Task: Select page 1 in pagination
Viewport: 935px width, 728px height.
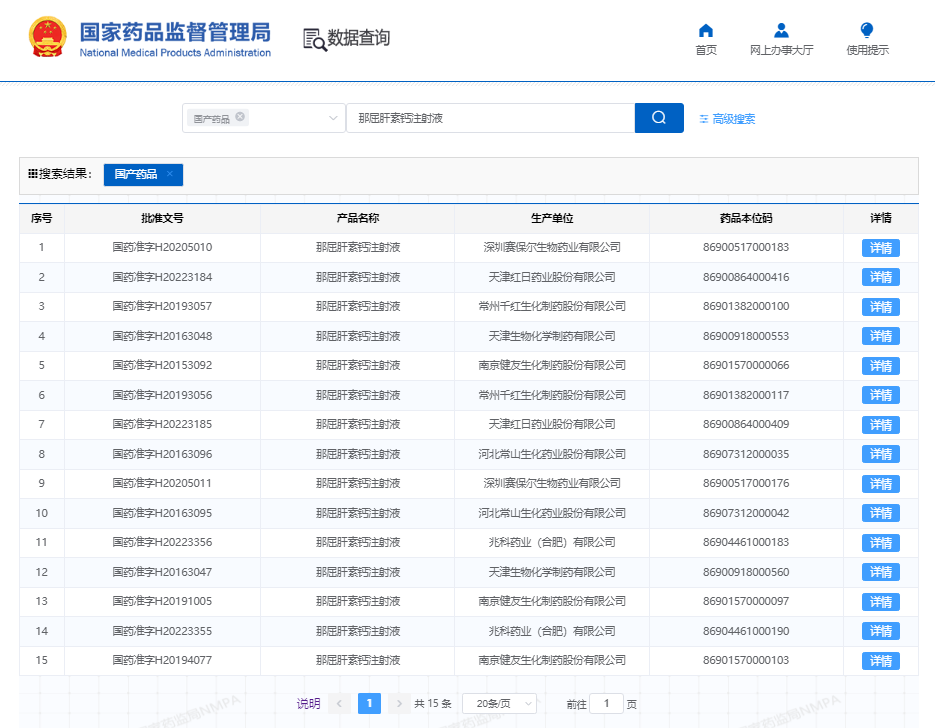Action: (369, 704)
